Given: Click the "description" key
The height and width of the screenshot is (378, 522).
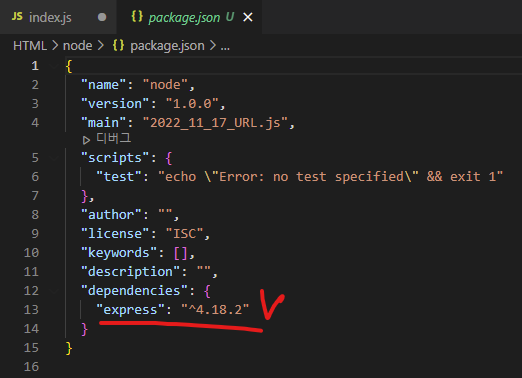Looking at the screenshot, I should [x=130, y=271].
